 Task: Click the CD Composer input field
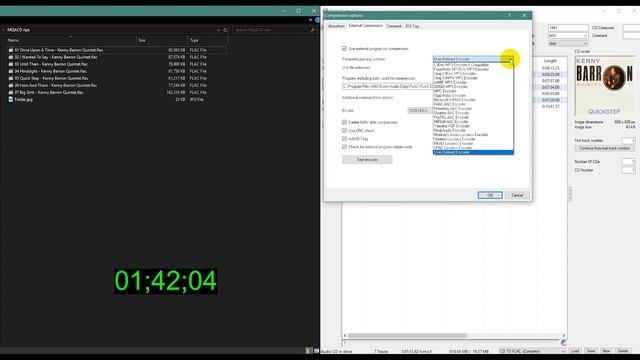pyautogui.click(x=631, y=28)
